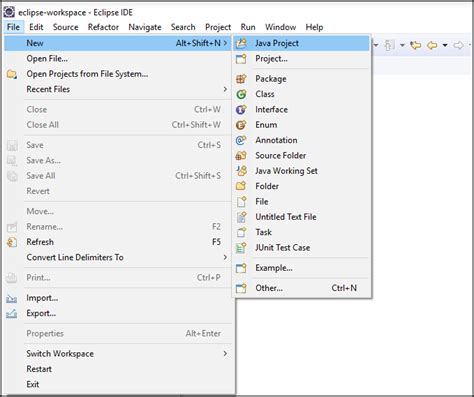Click the Rename... entry

coord(118,227)
